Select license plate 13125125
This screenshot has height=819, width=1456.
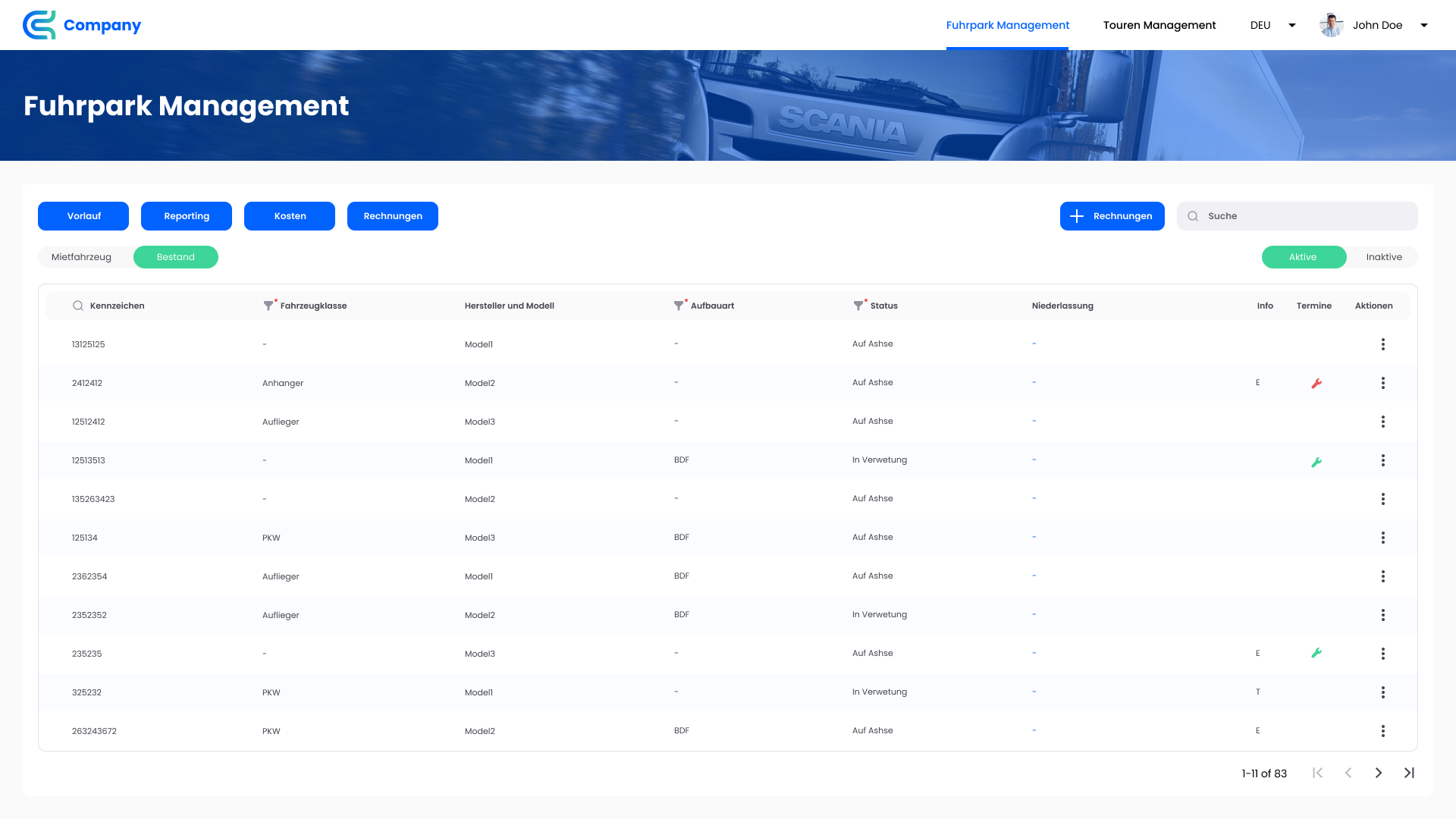pos(89,344)
